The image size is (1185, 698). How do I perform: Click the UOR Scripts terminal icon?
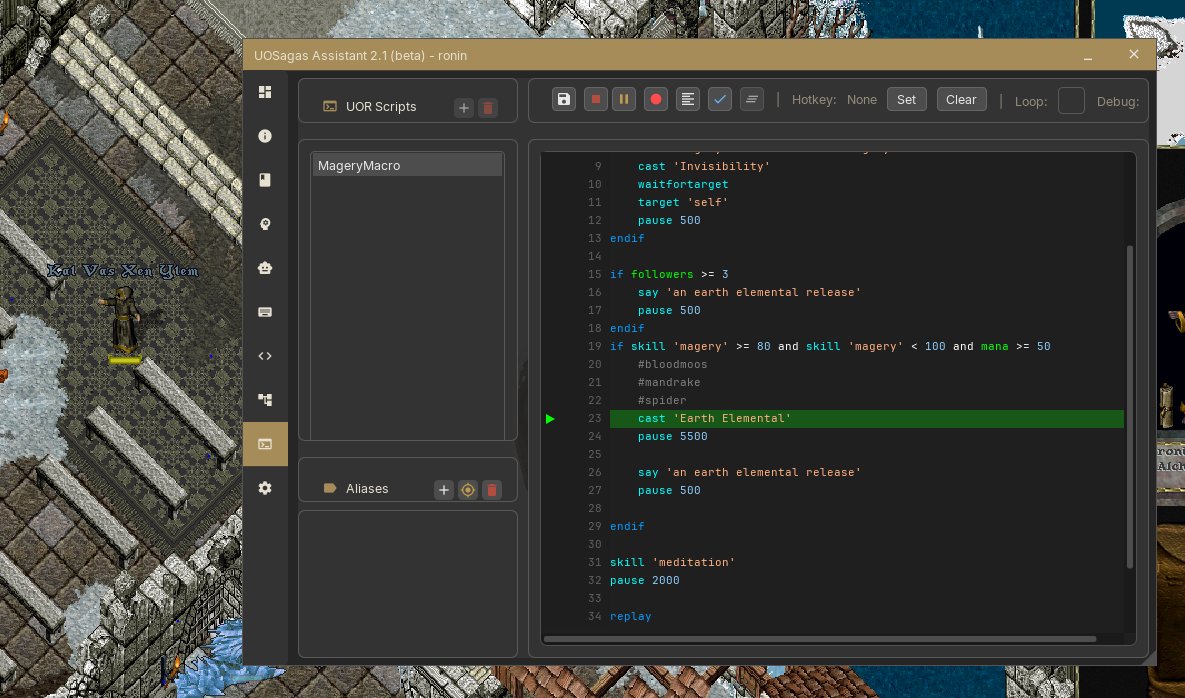(x=330, y=107)
